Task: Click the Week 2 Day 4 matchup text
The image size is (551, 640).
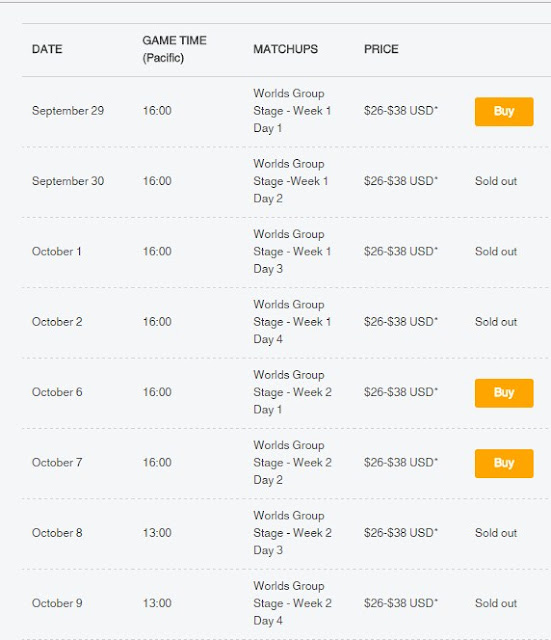Action: pos(292,603)
